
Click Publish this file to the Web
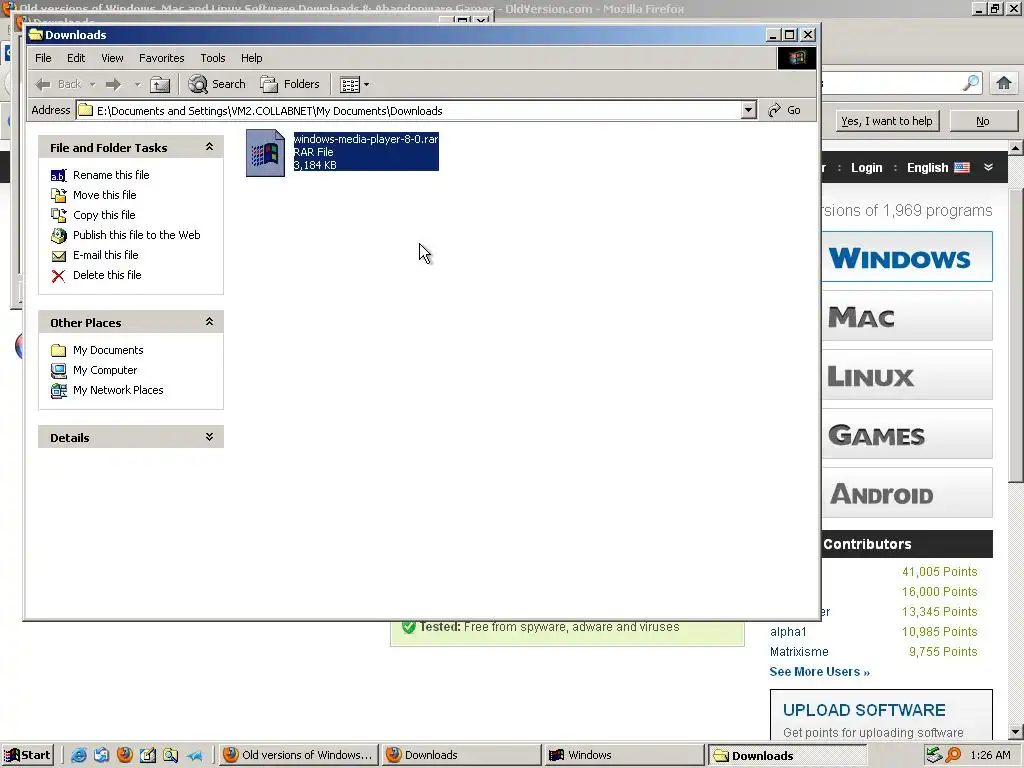coord(136,235)
